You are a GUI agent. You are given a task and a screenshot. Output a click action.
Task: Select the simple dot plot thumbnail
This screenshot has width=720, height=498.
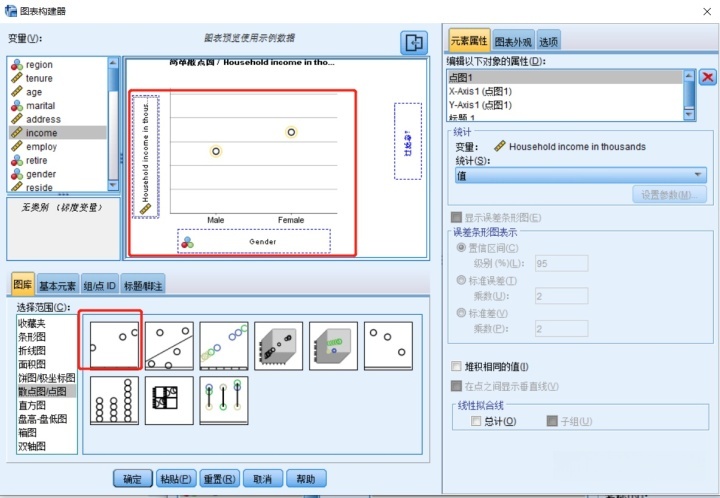[x=114, y=400]
